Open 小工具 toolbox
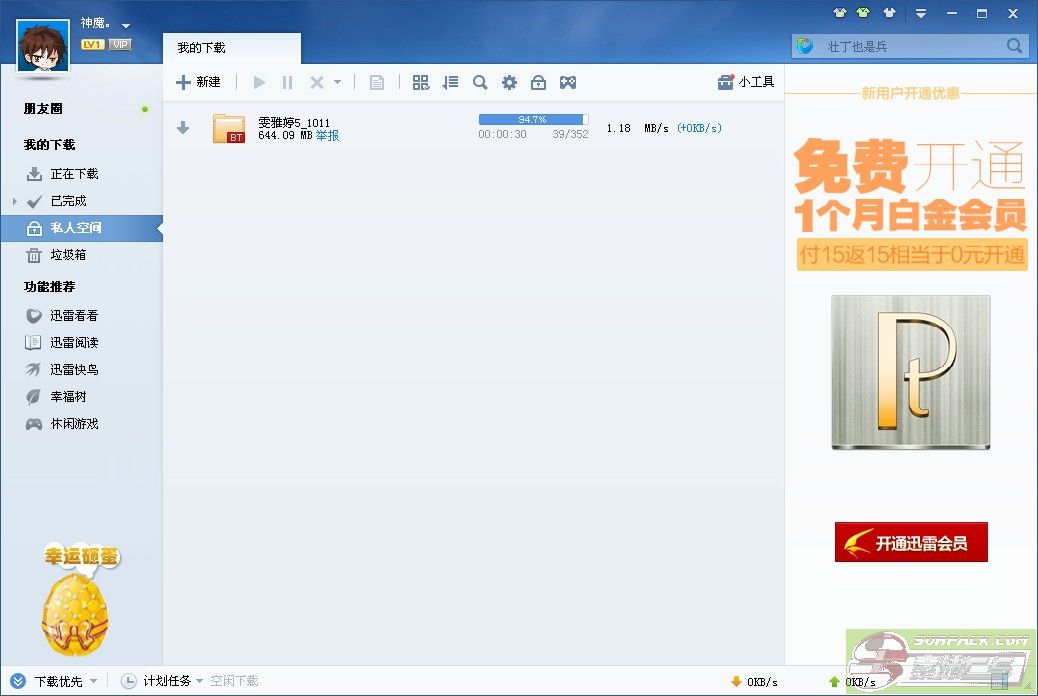The image size is (1038, 696). pos(746,82)
